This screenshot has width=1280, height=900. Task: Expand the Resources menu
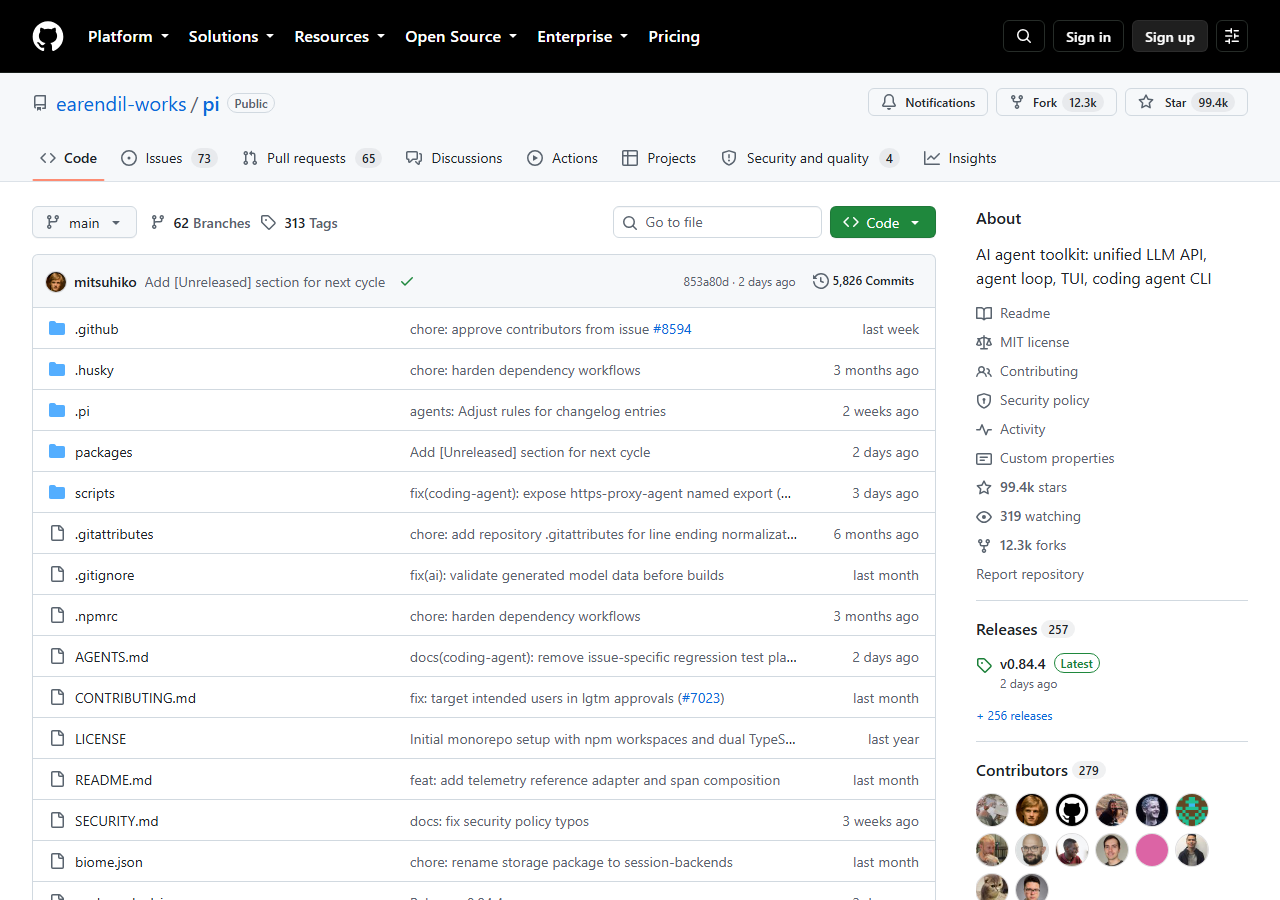[x=339, y=37]
